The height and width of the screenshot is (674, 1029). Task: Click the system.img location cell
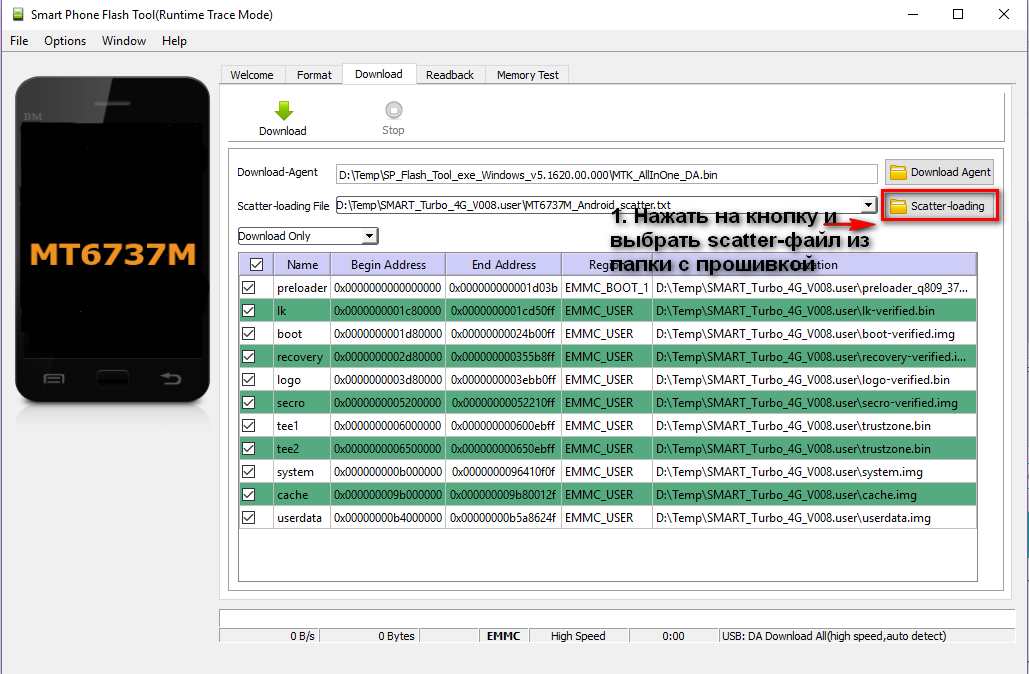[x=814, y=471]
